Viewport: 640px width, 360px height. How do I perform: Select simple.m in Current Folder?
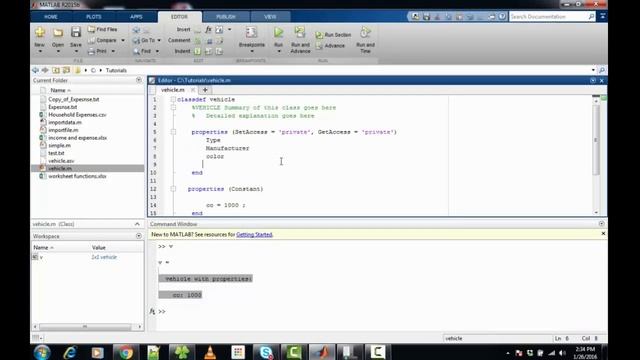[x=59, y=146]
